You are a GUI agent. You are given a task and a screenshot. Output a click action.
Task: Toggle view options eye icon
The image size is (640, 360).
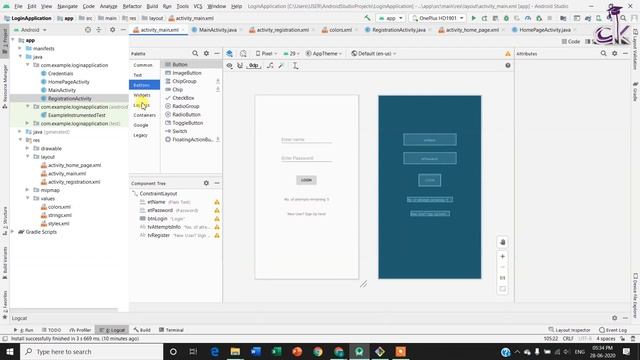tap(229, 65)
